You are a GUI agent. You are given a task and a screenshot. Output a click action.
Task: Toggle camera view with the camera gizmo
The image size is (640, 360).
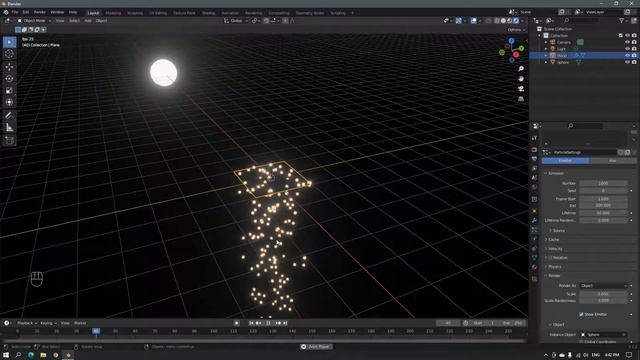521,89
